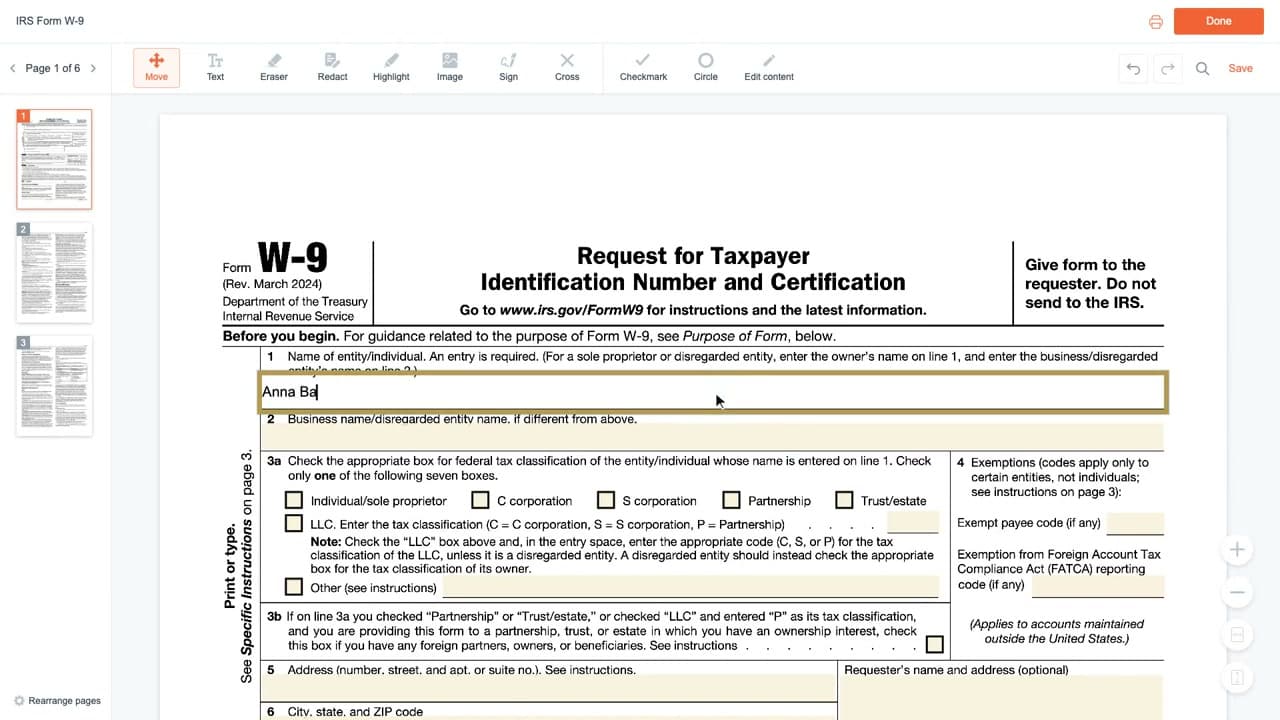Check the Individual/sole proprietor box
1280x720 pixels.
coord(294,499)
